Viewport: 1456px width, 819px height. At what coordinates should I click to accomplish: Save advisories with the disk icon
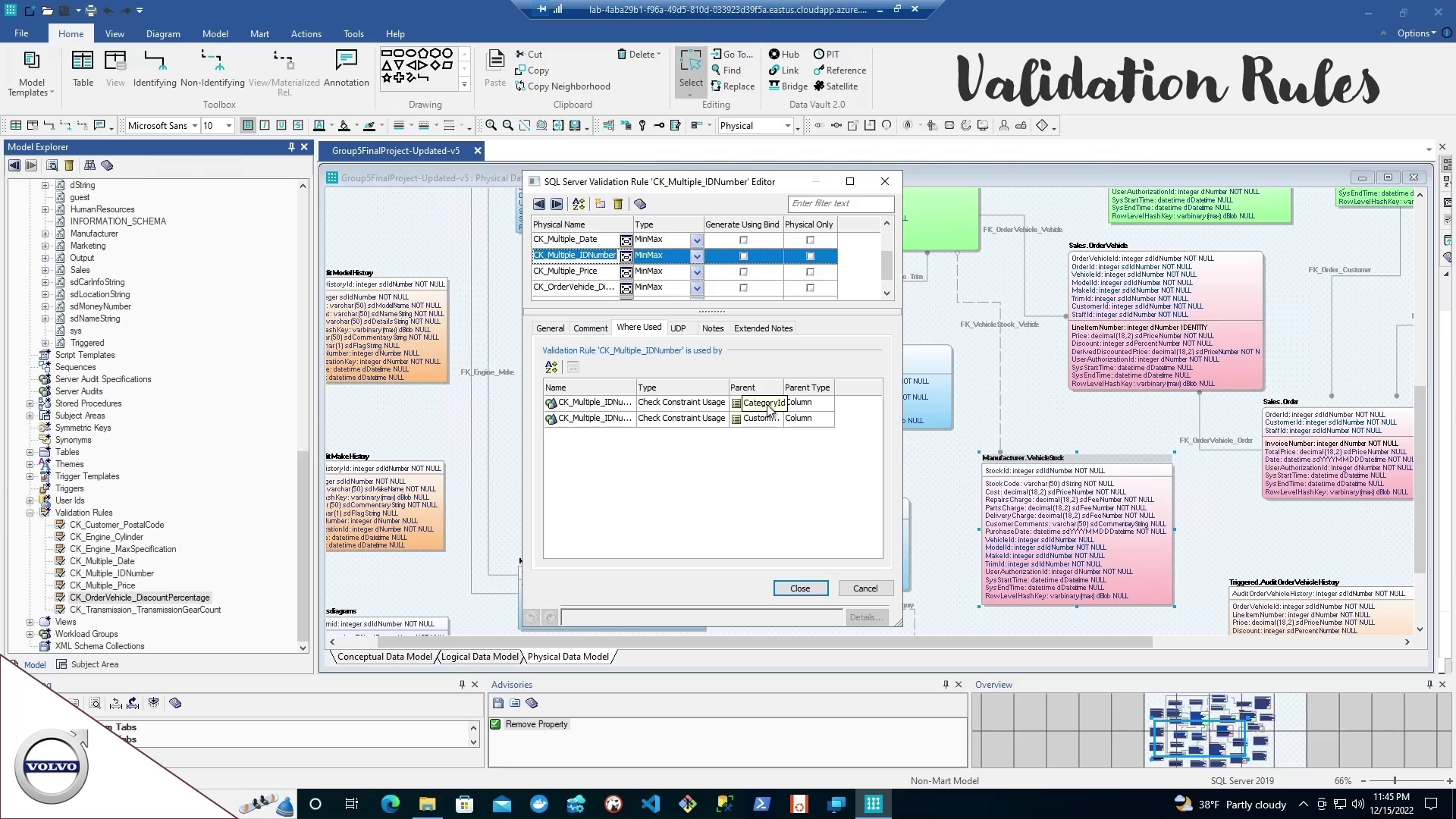tap(498, 703)
